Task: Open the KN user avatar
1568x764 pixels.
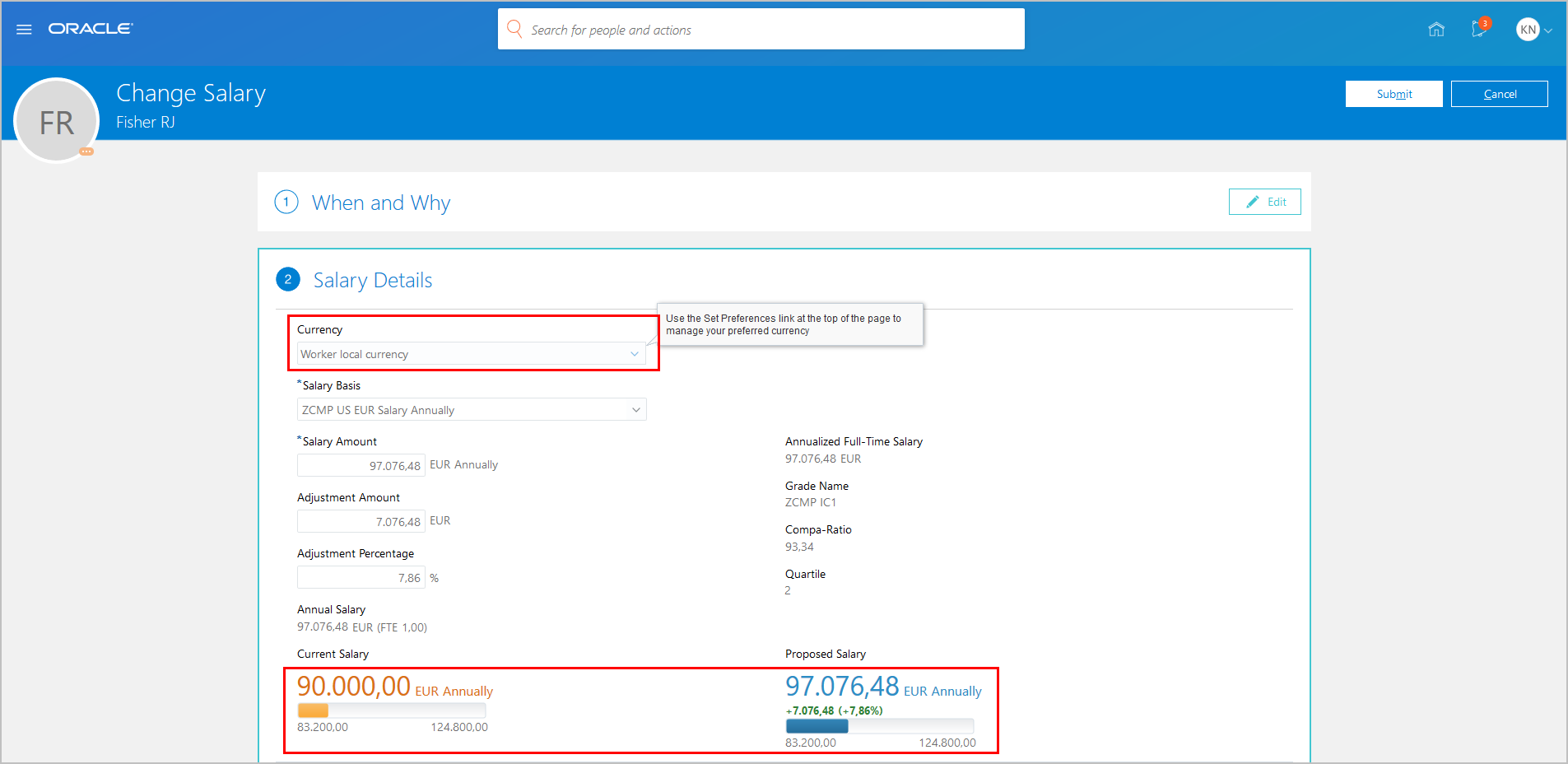Action: (x=1528, y=30)
